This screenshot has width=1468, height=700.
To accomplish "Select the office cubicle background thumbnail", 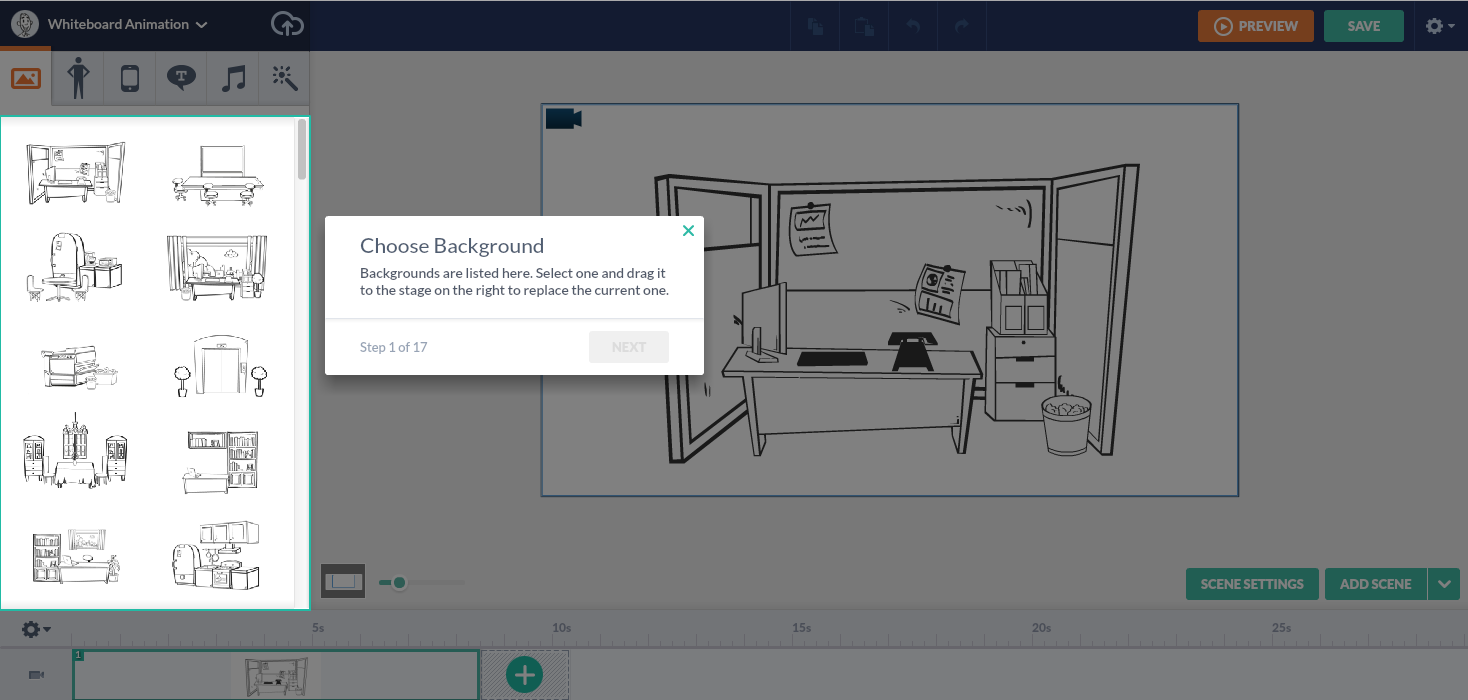I will tap(76, 173).
